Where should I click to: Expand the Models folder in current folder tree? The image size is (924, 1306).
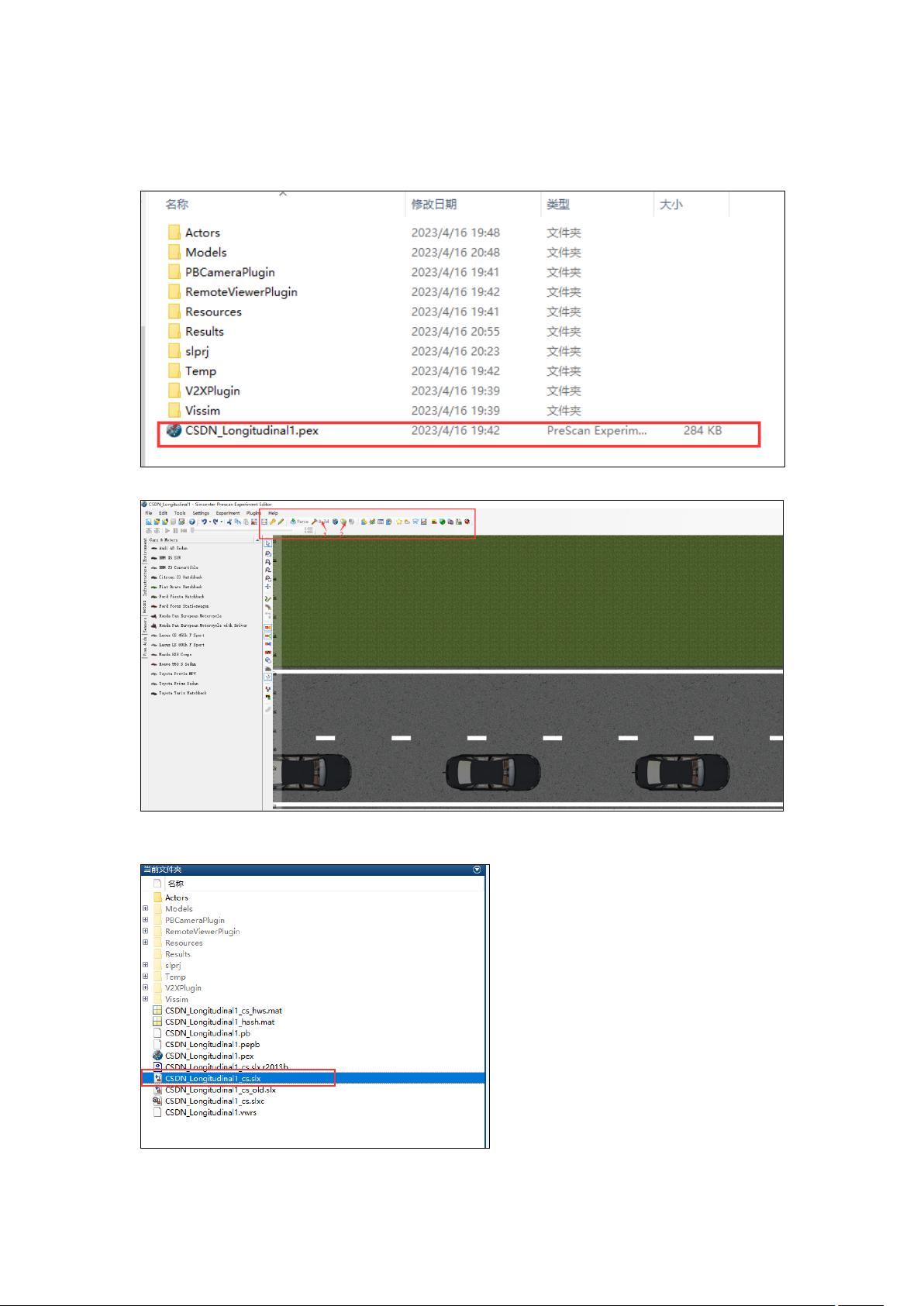coord(146,908)
